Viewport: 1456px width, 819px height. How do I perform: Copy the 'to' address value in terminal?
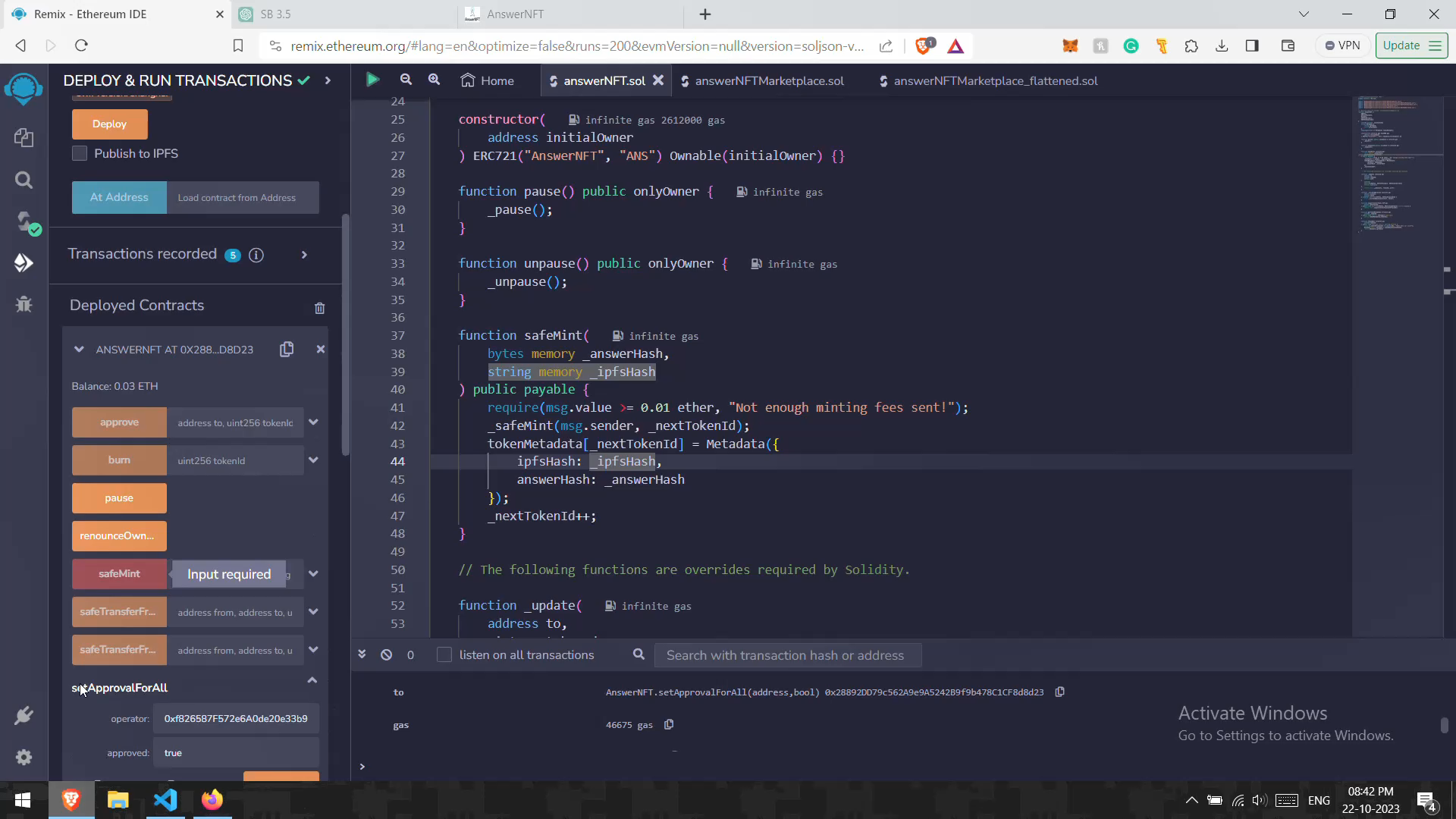tap(1060, 692)
